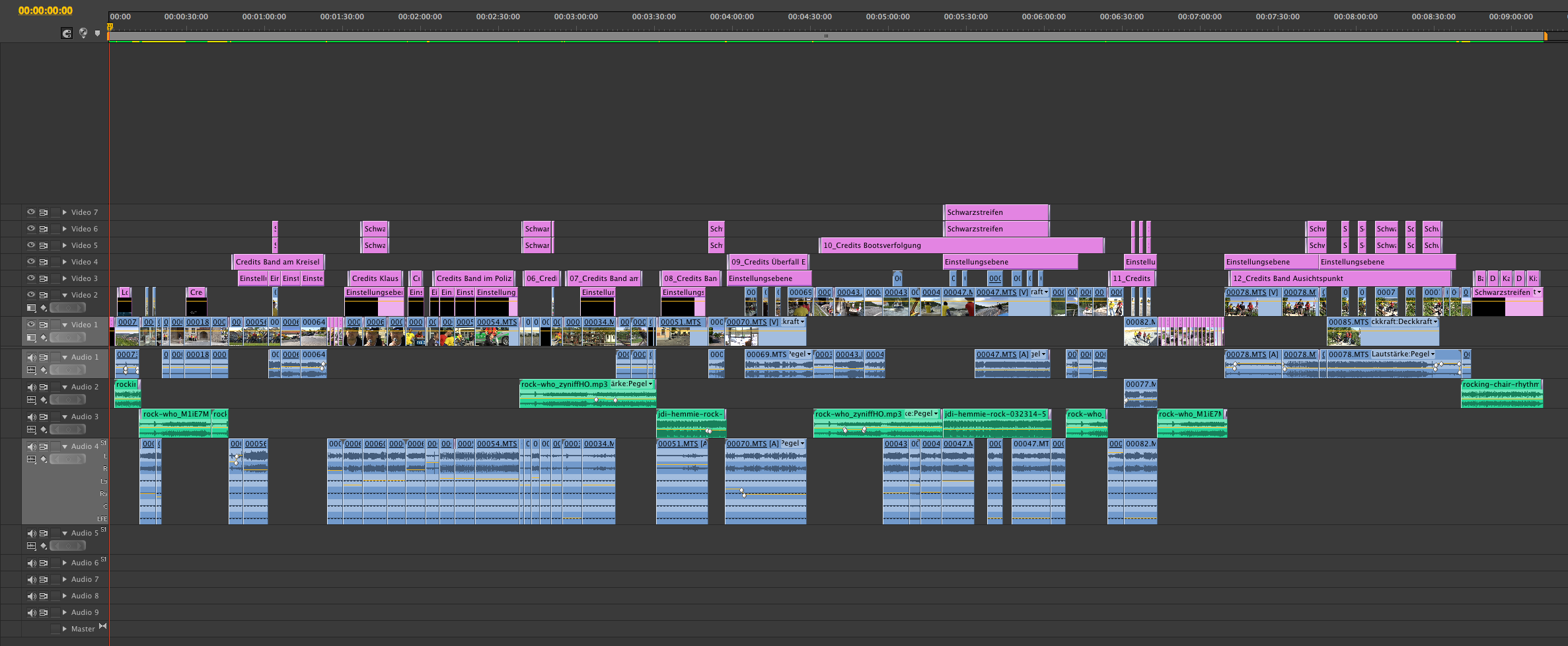1568x646 pixels.
Task: Click the yellow playhead timecode display
Action: pos(46,11)
